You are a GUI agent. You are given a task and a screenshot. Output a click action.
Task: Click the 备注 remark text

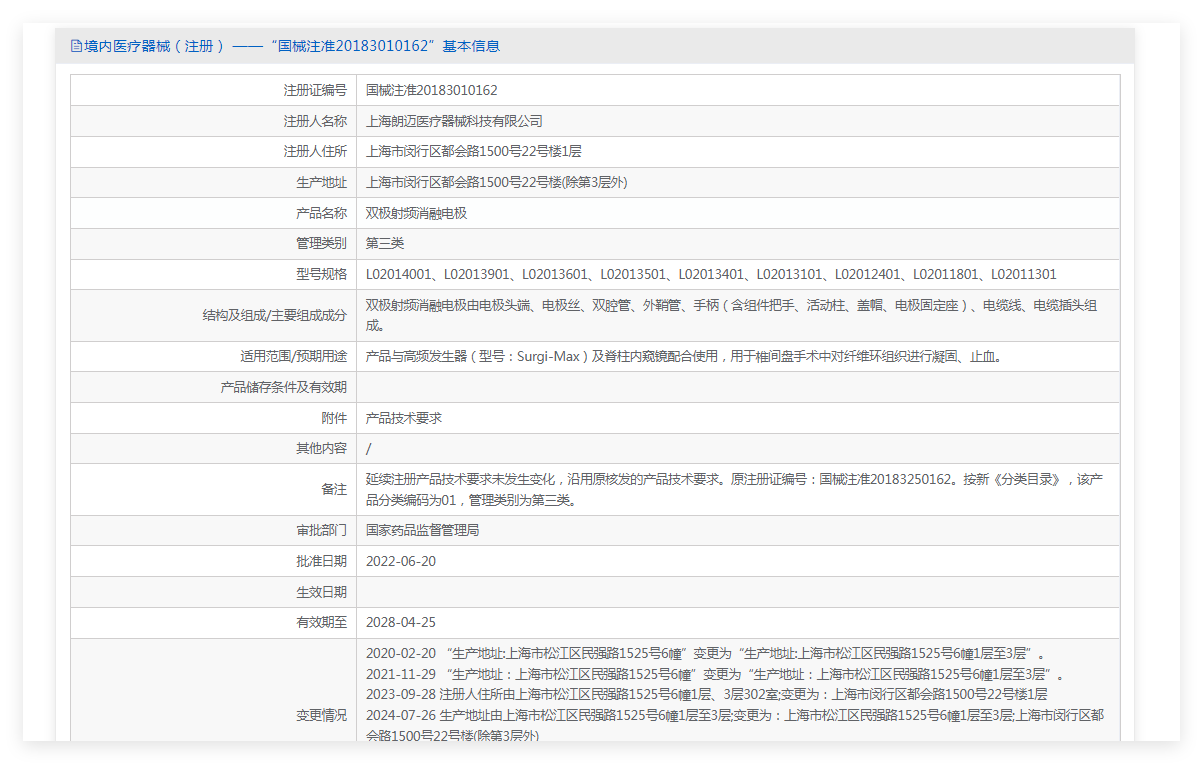coord(733,489)
